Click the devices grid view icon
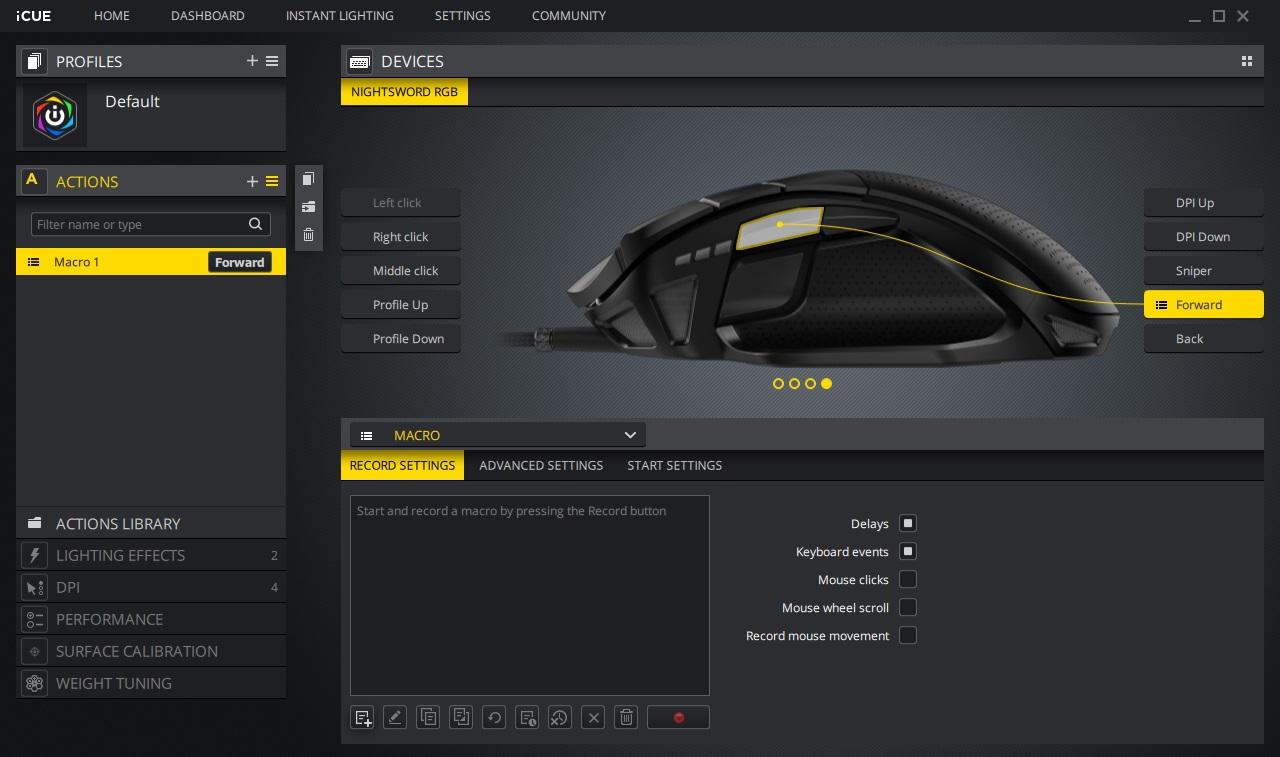 1247,61
